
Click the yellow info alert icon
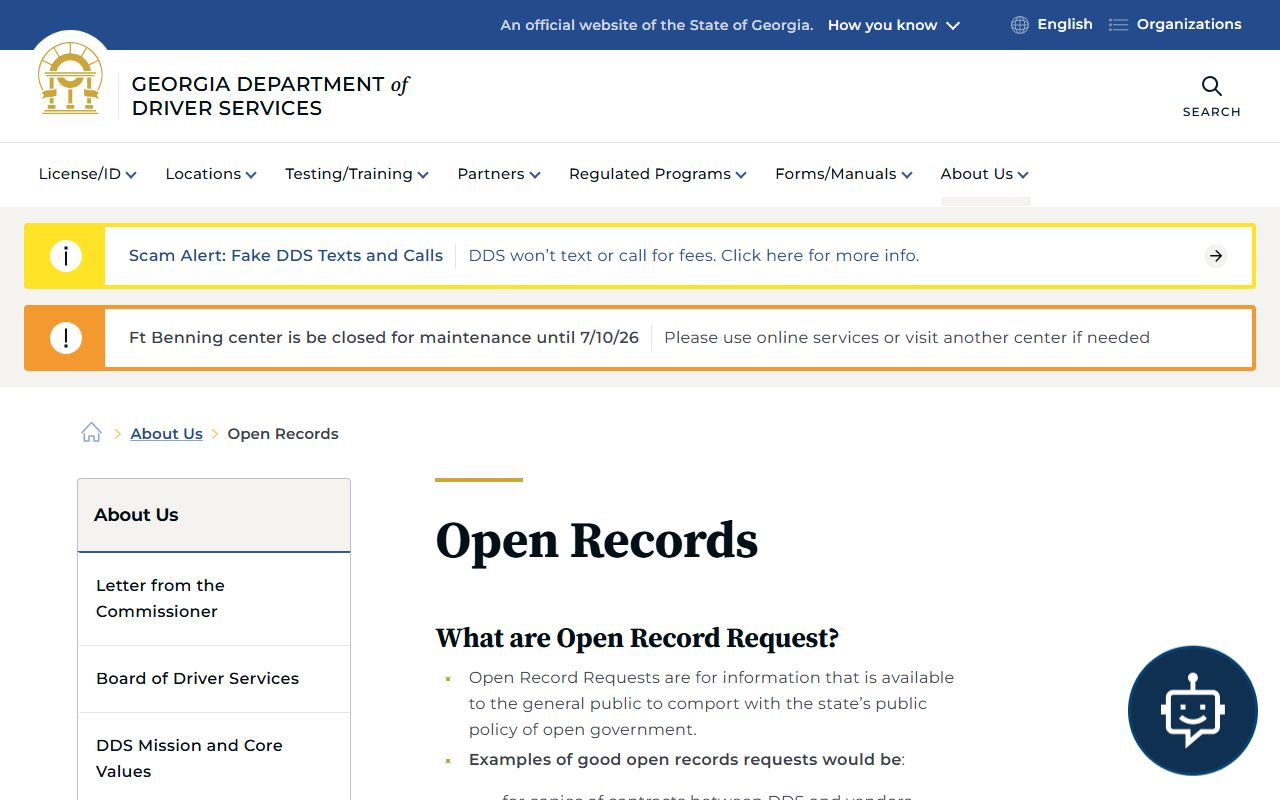click(66, 256)
